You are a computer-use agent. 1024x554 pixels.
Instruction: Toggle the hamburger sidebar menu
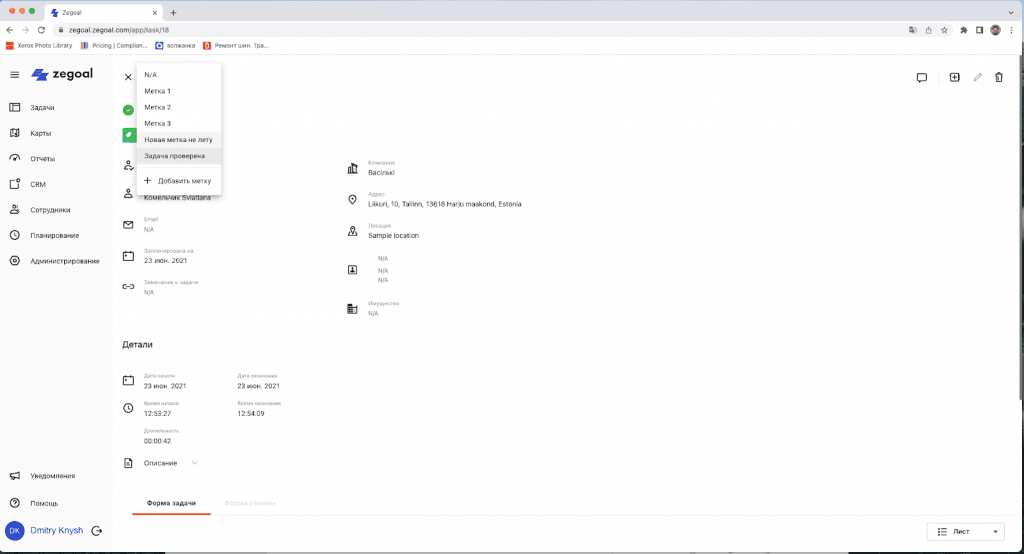pyautogui.click(x=15, y=75)
